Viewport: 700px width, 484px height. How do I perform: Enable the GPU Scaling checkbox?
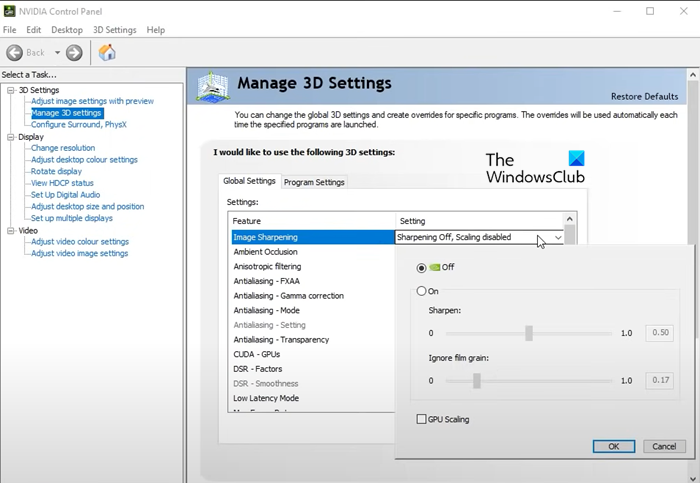pos(422,419)
